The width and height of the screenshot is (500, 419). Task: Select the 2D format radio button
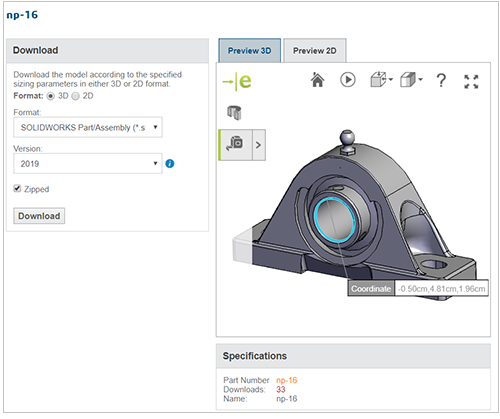(x=76, y=96)
